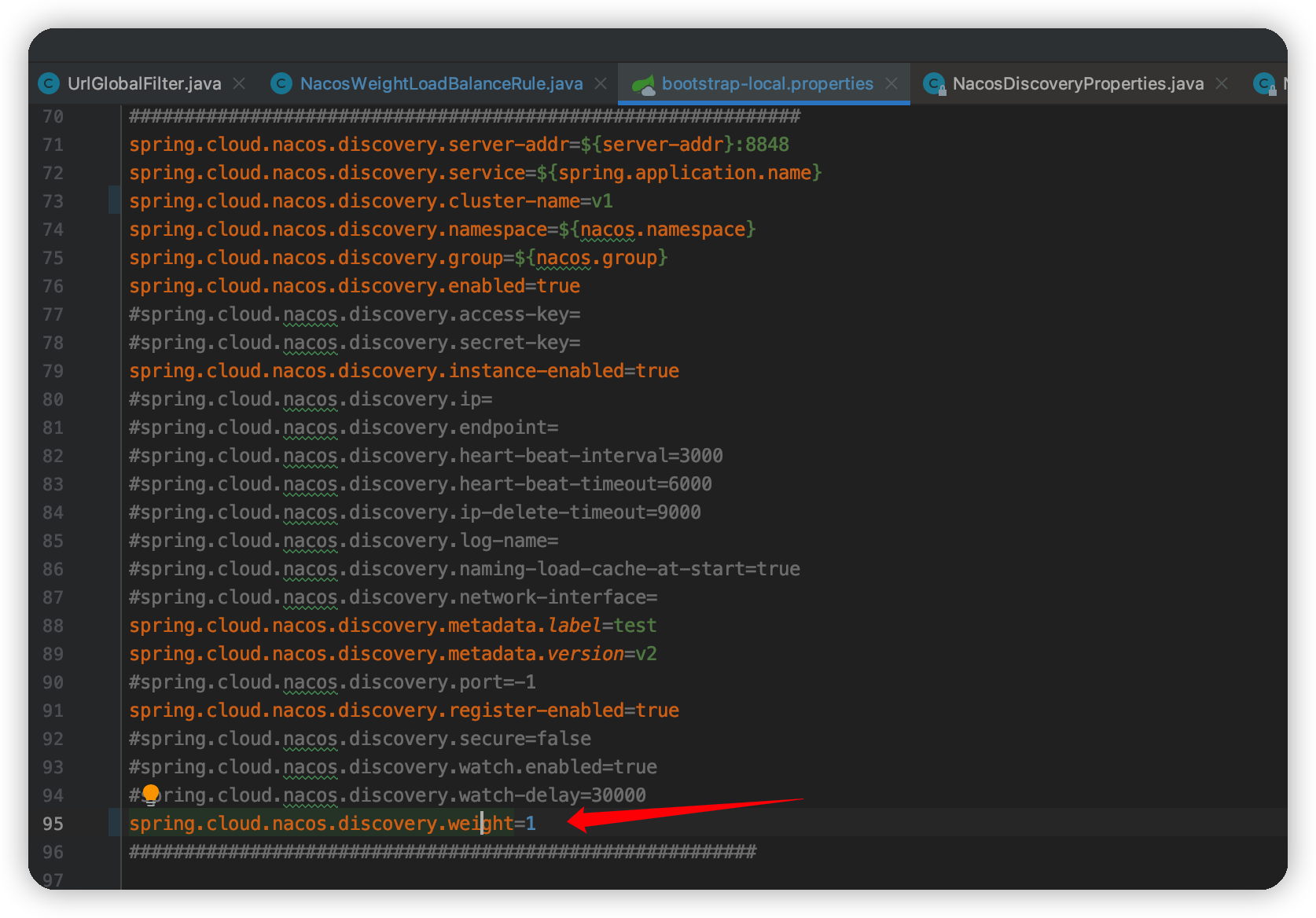The image size is (1316, 918).
Task: Click the cluster-name=v1 property line
Action: [x=371, y=200]
